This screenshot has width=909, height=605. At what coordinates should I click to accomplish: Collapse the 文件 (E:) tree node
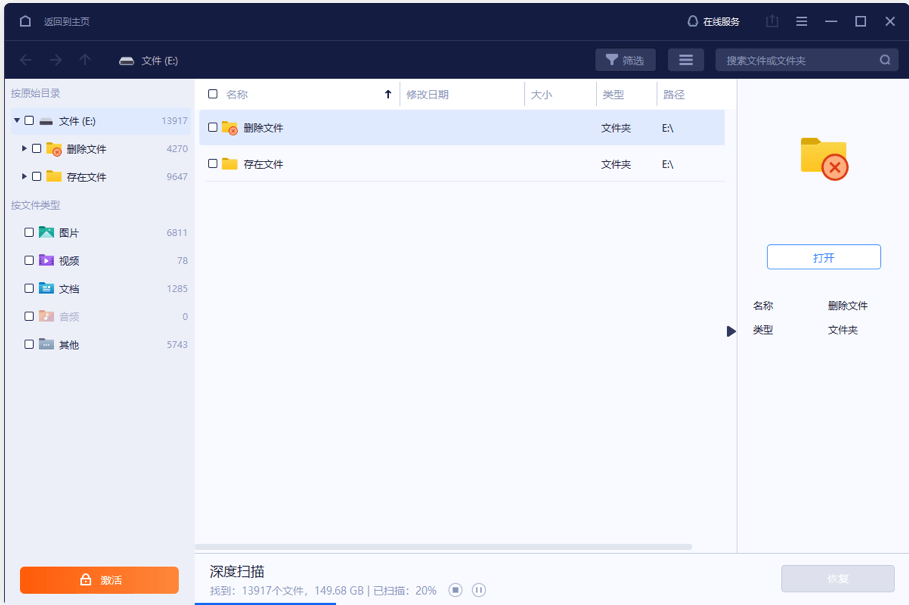tap(17, 121)
